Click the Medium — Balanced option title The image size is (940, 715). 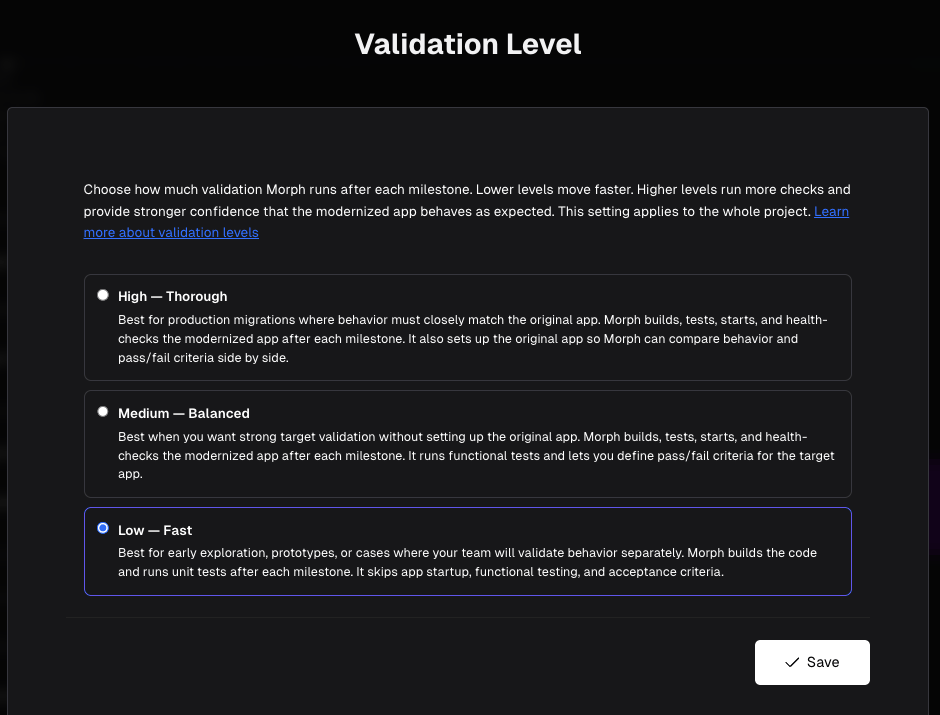[x=183, y=413]
